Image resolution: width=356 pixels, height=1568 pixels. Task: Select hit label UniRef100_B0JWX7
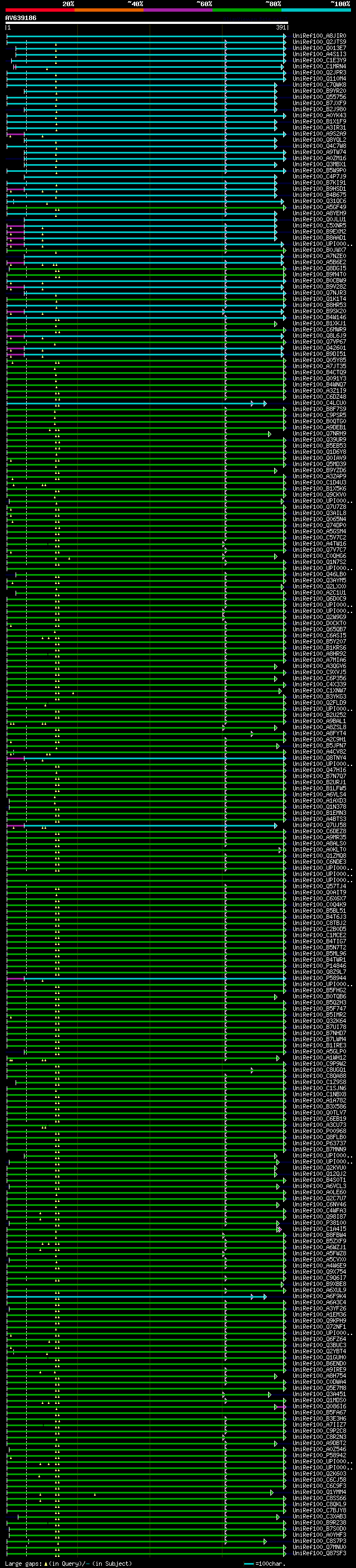(x=319, y=250)
